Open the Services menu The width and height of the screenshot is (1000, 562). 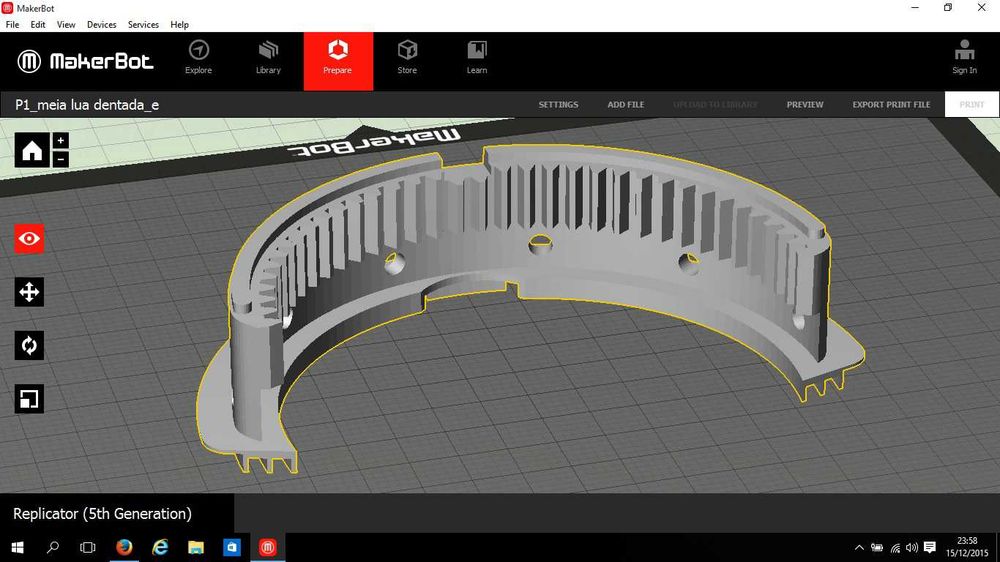[x=143, y=25]
